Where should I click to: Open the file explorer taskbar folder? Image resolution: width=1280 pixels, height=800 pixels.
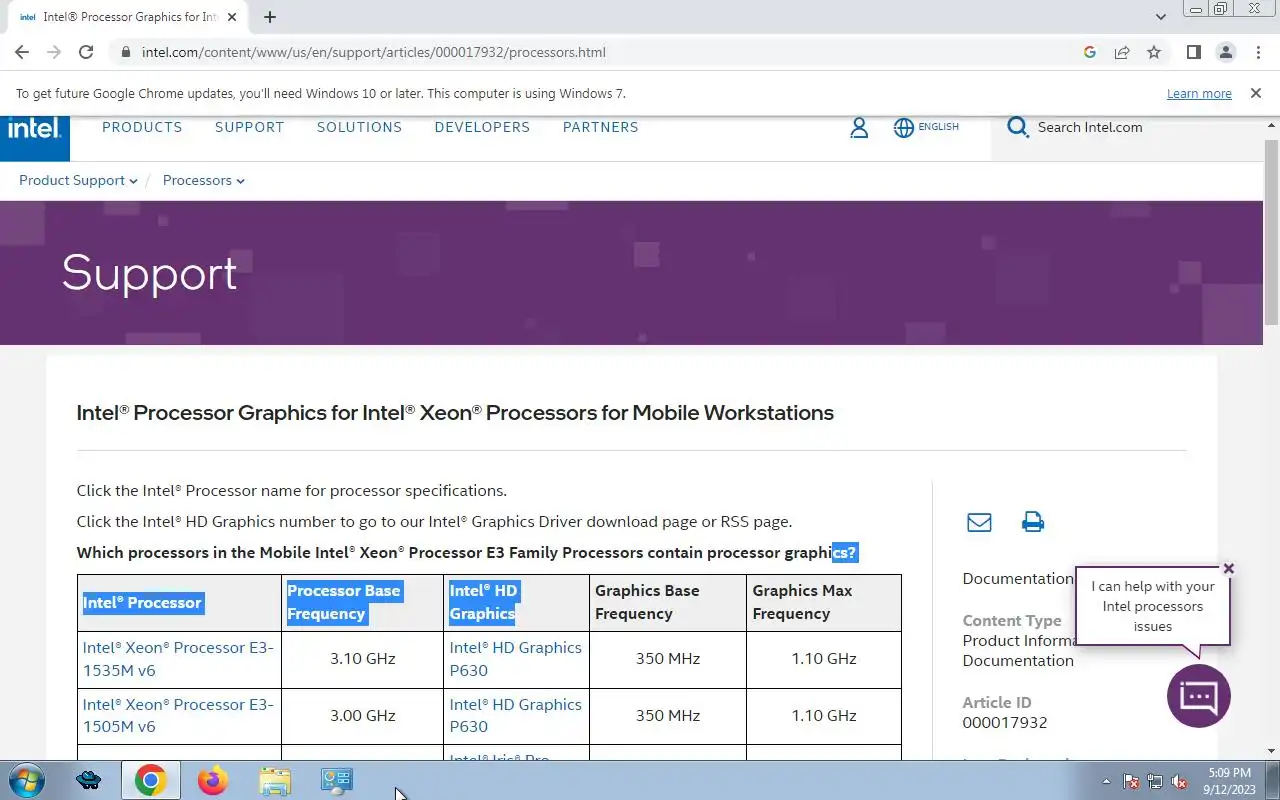point(274,780)
